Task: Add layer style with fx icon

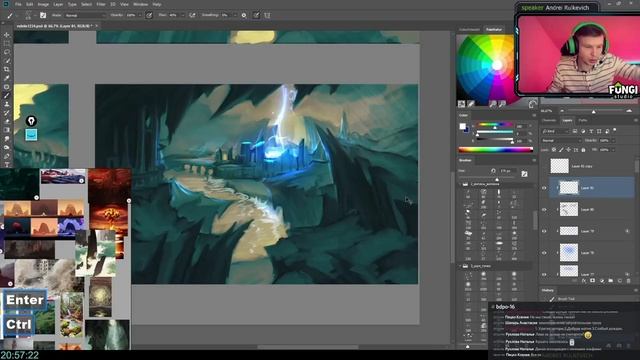Action: (x=584, y=281)
